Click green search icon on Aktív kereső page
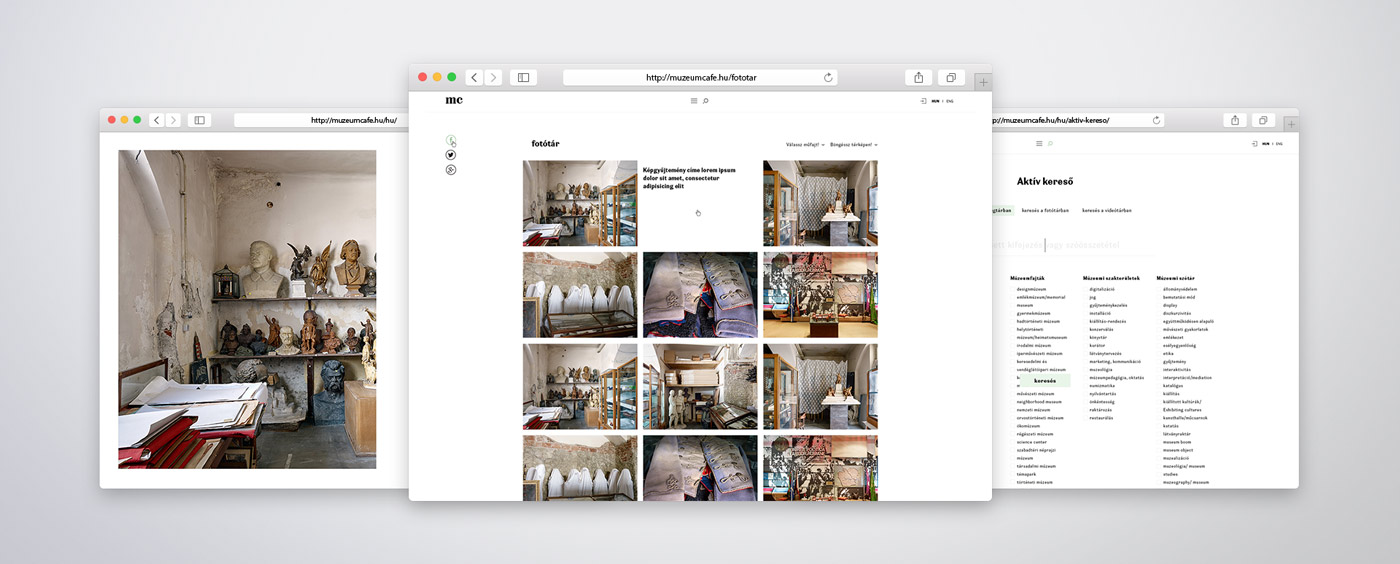The width and height of the screenshot is (1400, 564). pos(1048,144)
